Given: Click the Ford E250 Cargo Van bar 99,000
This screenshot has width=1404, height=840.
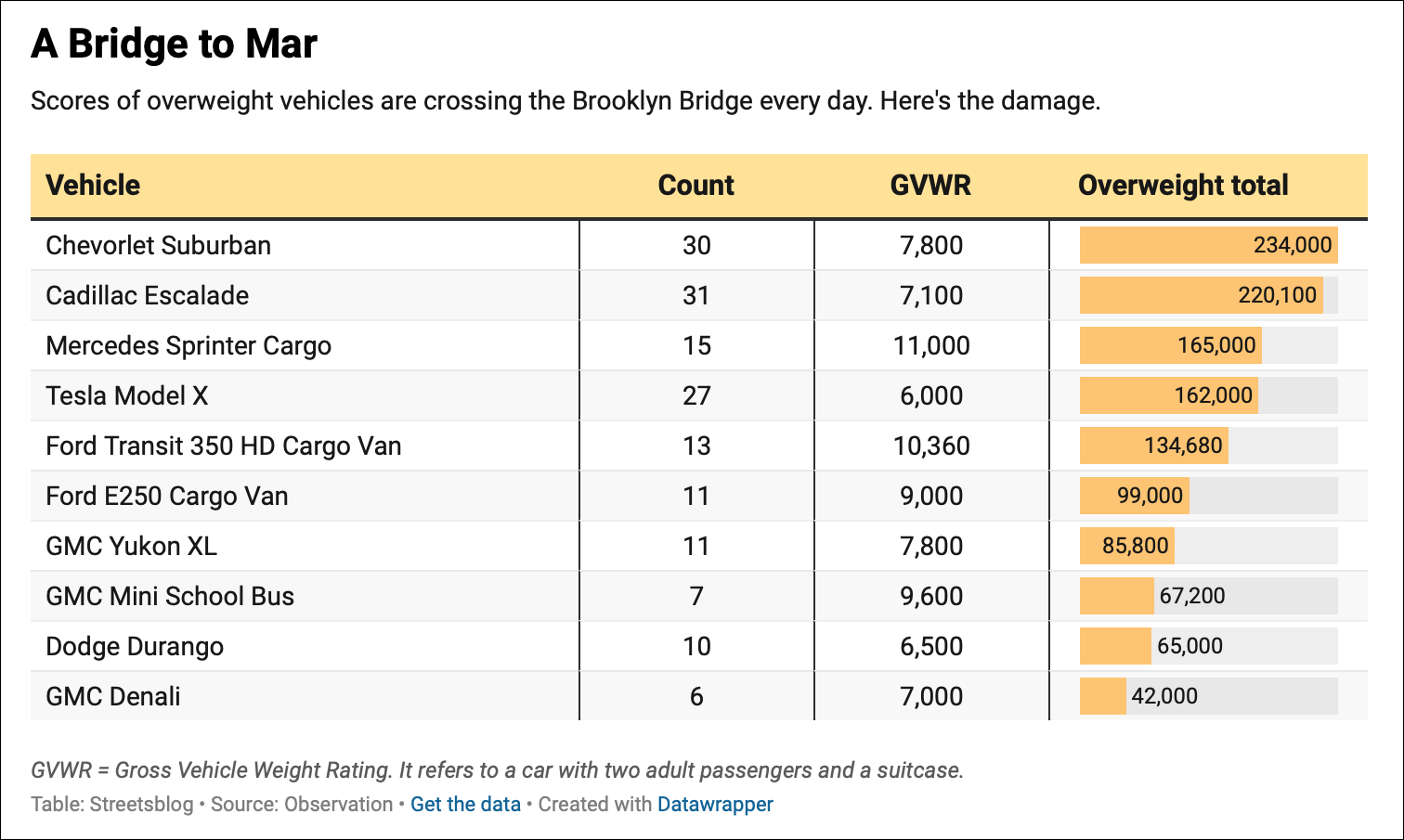Looking at the screenshot, I should tap(1135, 496).
